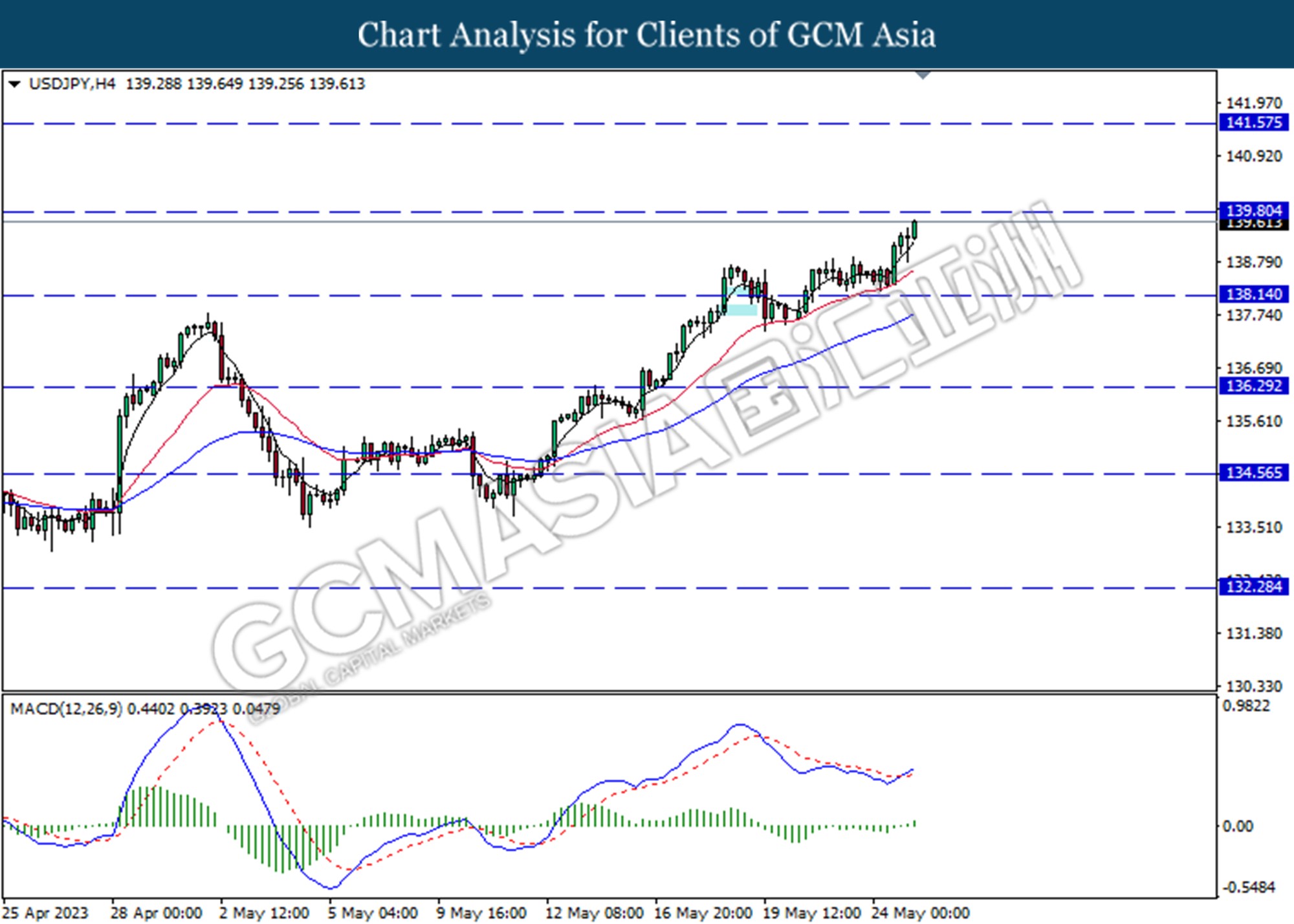Click the 141.970 axis price value
Image resolution: width=1294 pixels, height=924 pixels.
(1254, 103)
